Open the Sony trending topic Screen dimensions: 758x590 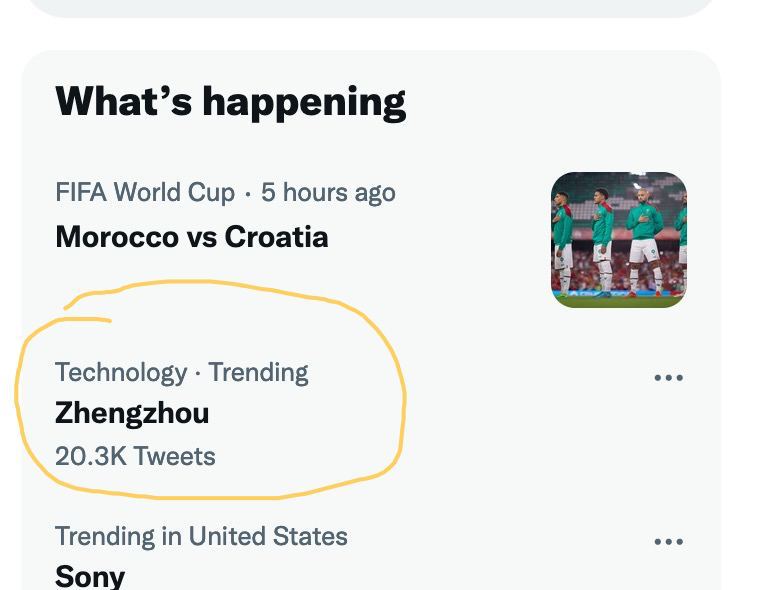click(x=90, y=576)
